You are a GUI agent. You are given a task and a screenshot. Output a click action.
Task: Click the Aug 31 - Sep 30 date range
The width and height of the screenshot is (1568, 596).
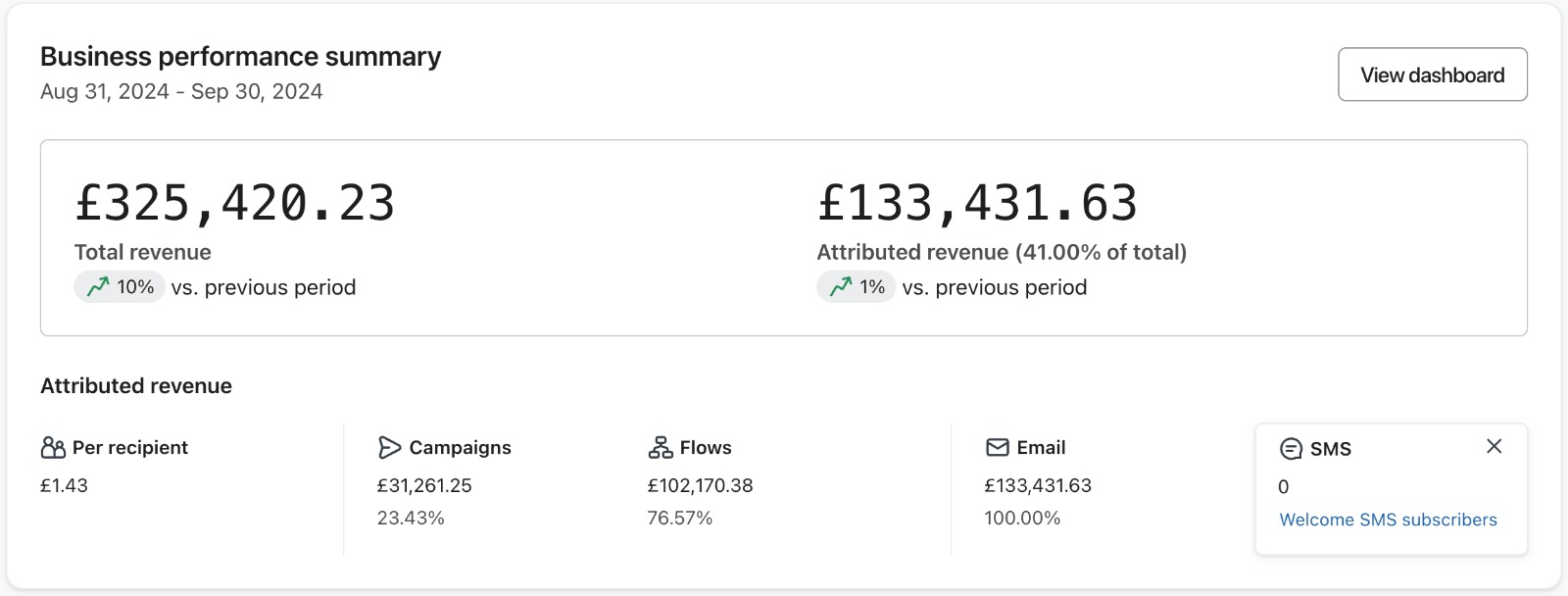click(x=181, y=91)
